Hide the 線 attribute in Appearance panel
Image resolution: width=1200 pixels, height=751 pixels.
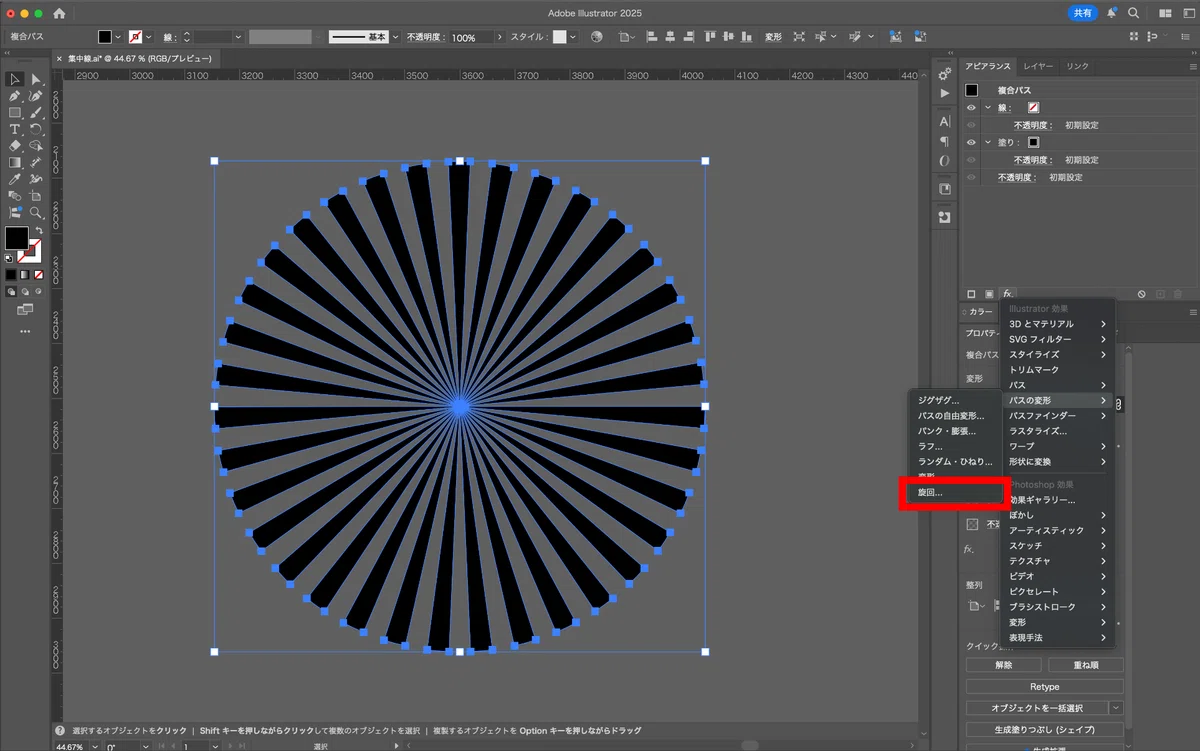point(971,108)
